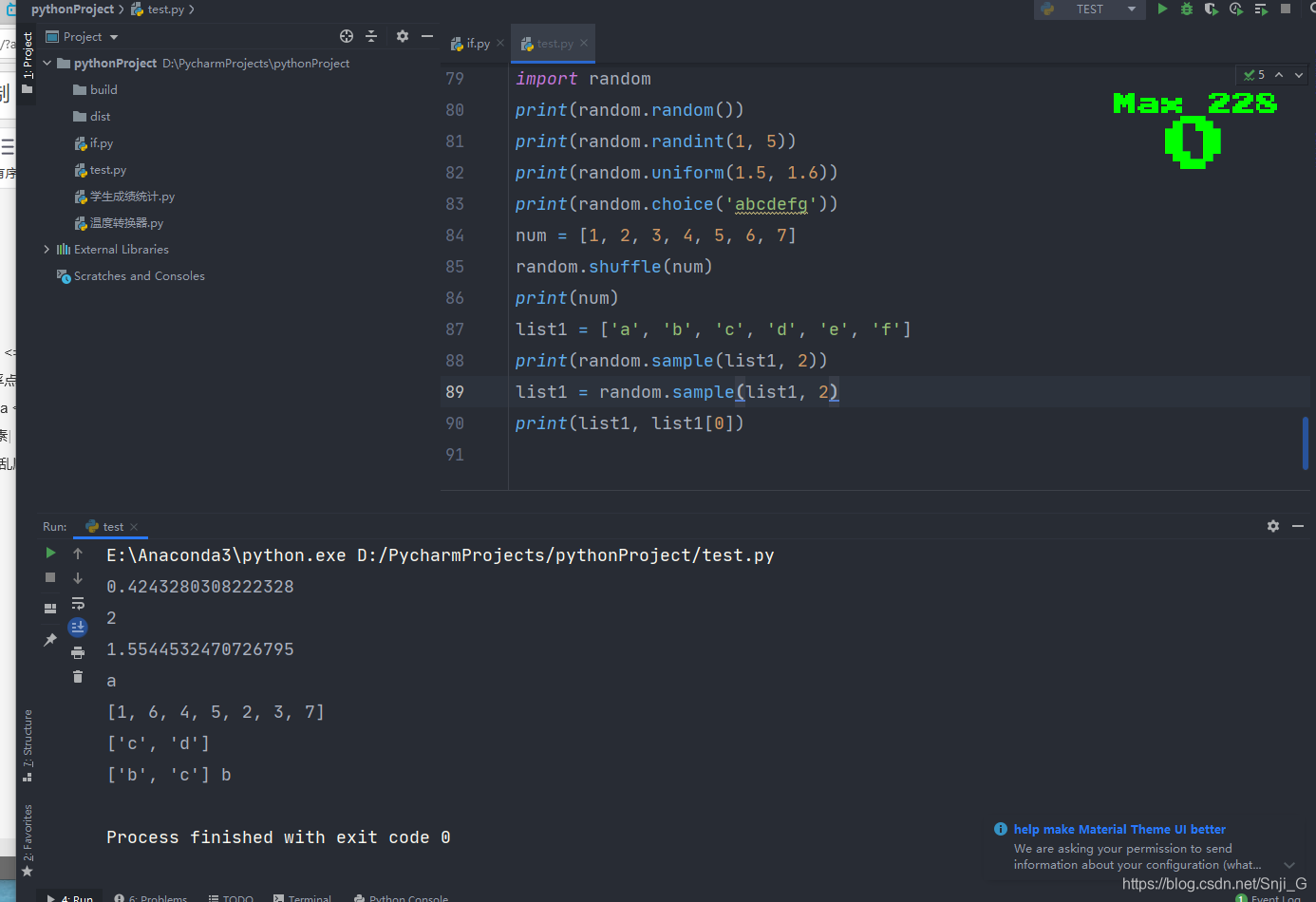Open if.py in the project tree

click(93, 143)
